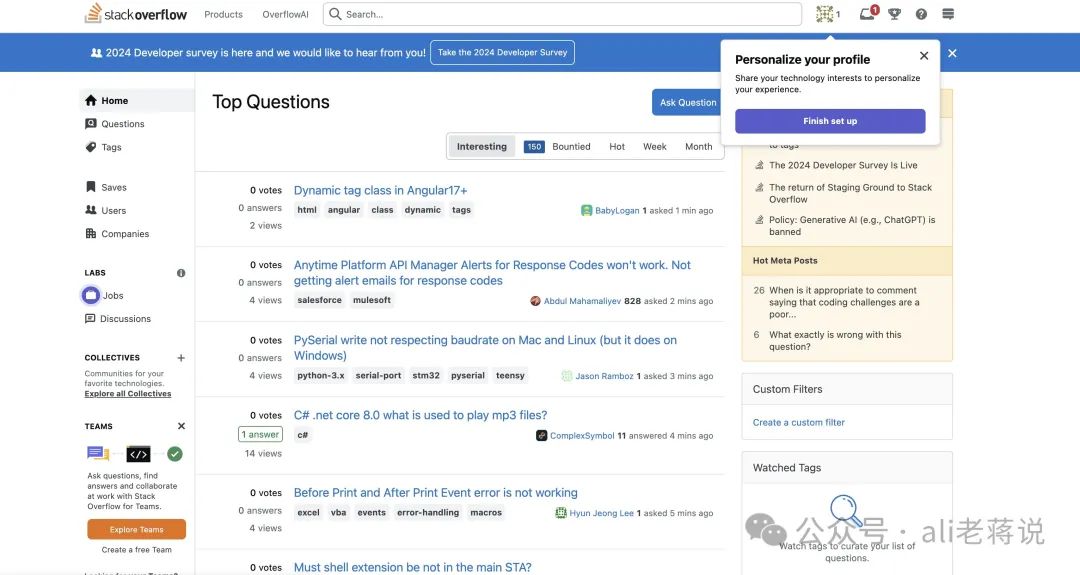Image resolution: width=1080 pixels, height=575 pixels.
Task: Click the Labs info icon
Action: [x=181, y=273]
